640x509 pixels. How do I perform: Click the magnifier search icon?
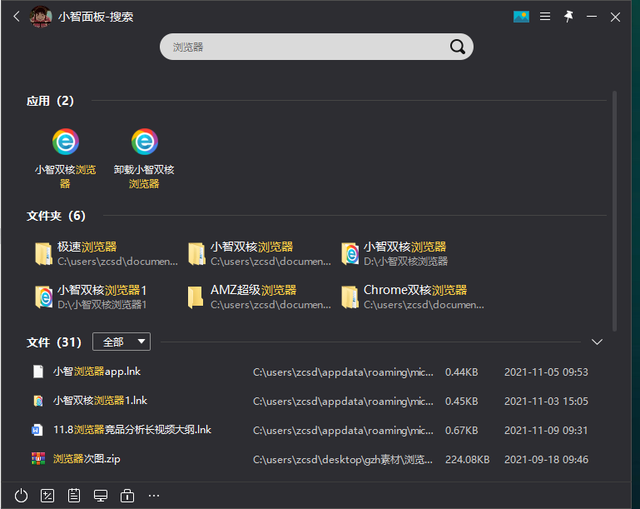457,47
